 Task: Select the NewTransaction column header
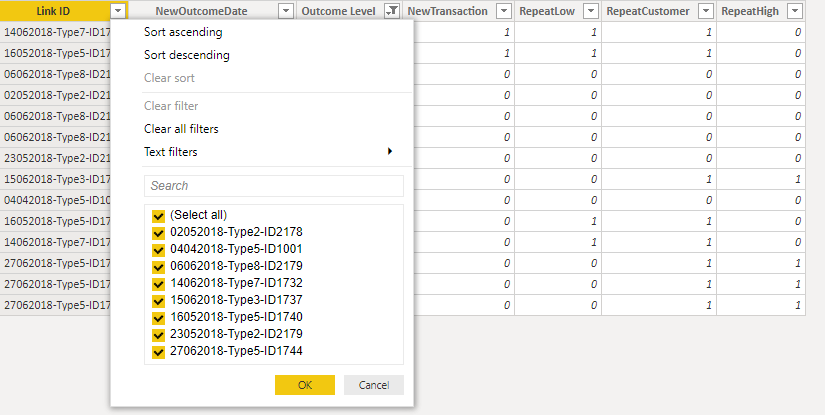click(x=447, y=11)
